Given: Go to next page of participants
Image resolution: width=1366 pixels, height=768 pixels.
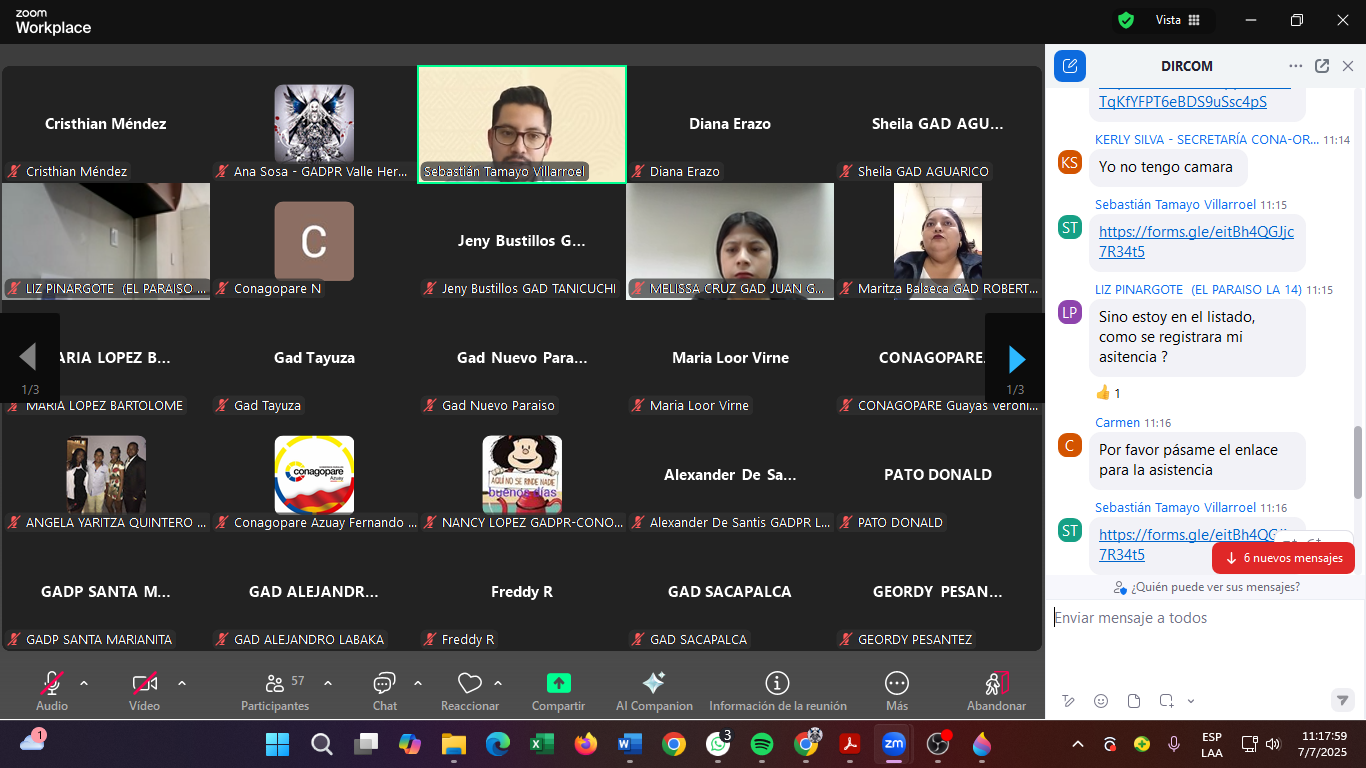Looking at the screenshot, I should 1016,359.
